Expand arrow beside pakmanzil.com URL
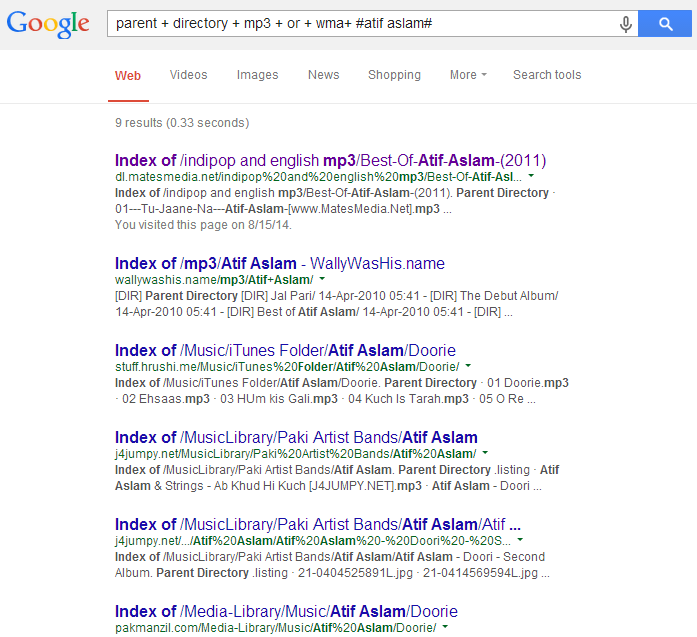Image resolution: width=697 pixels, height=637 pixels. coord(445,627)
